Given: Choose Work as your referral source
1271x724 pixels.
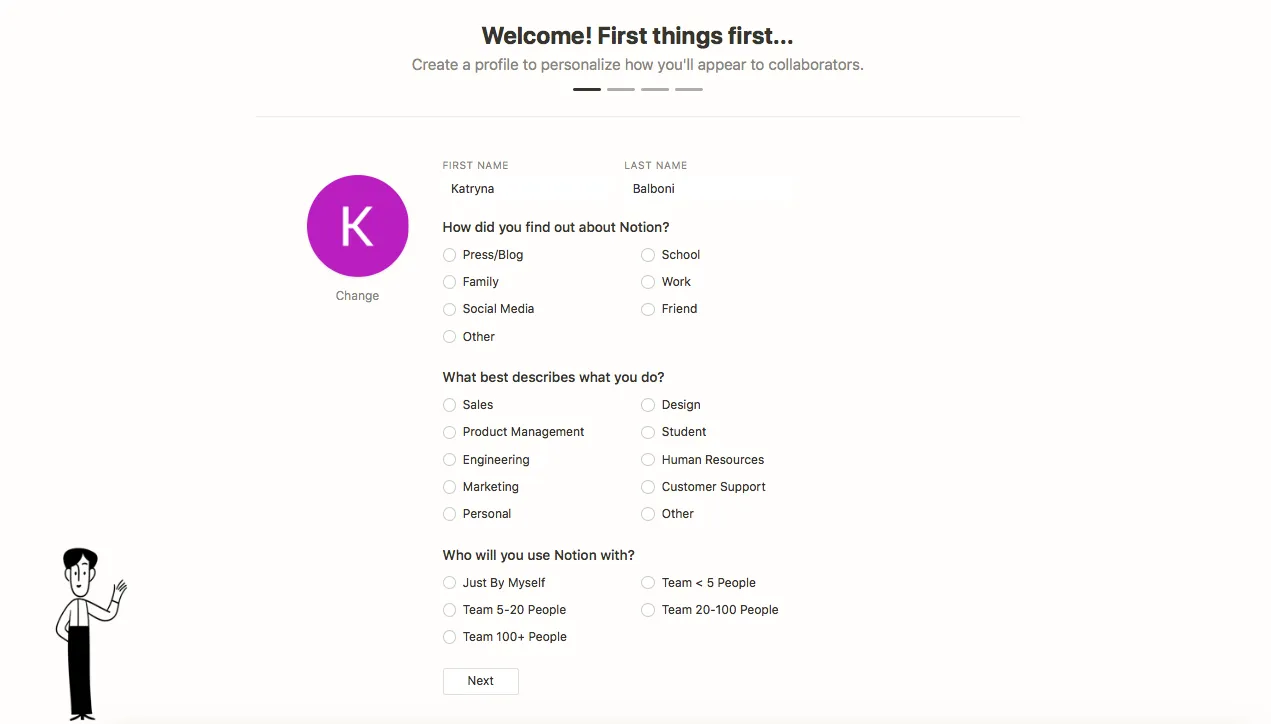Looking at the screenshot, I should point(648,281).
